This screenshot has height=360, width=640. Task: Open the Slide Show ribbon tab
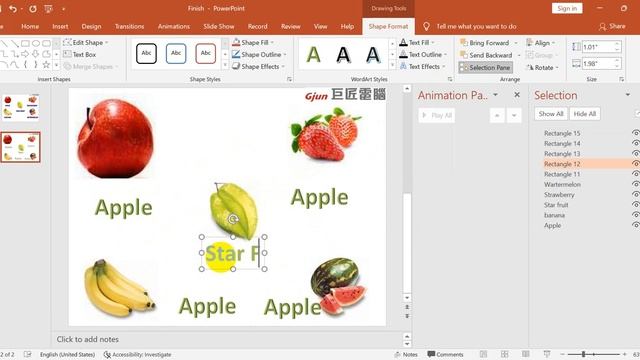219,26
